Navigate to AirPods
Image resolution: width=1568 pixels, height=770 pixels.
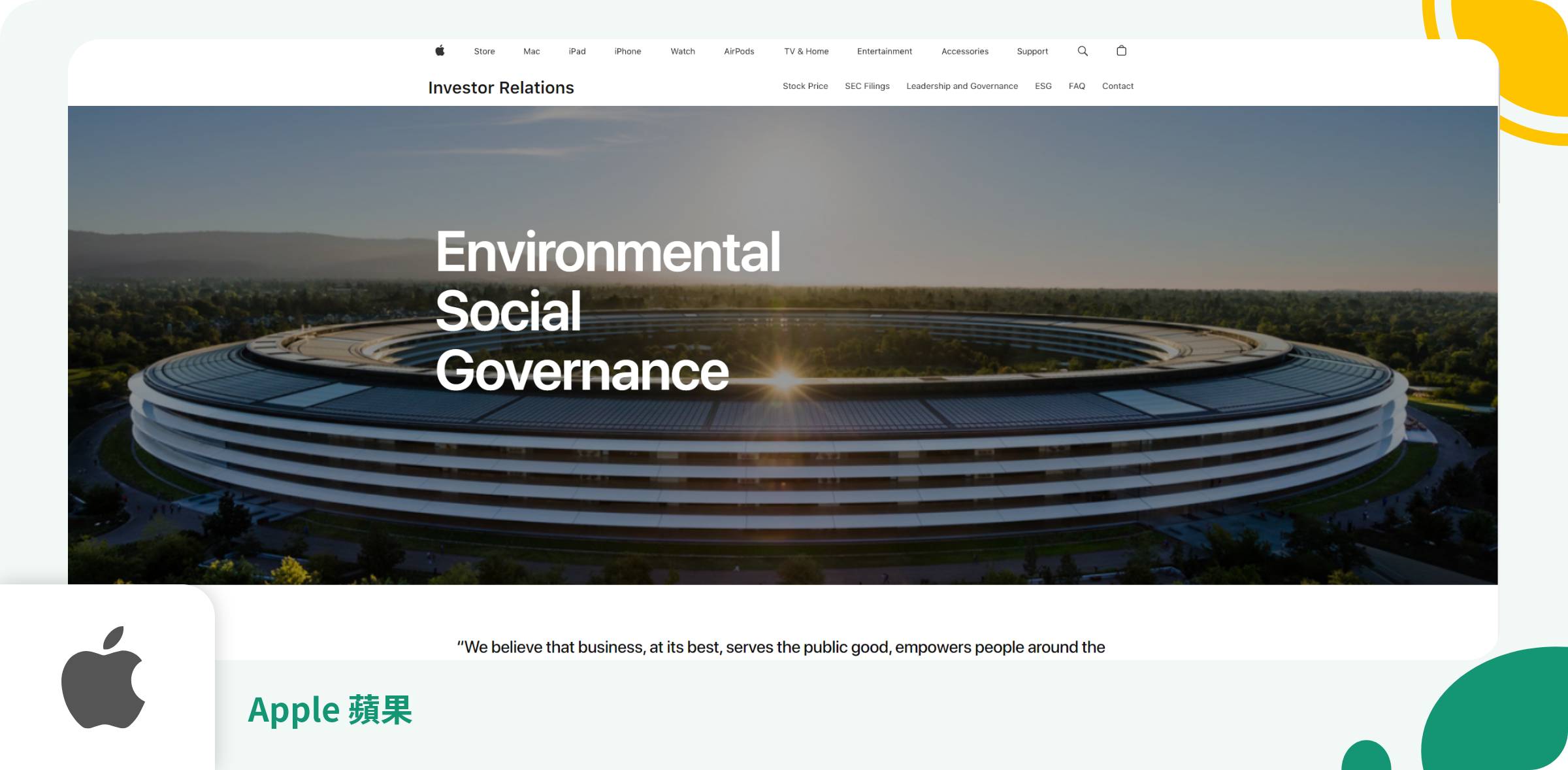coord(739,52)
